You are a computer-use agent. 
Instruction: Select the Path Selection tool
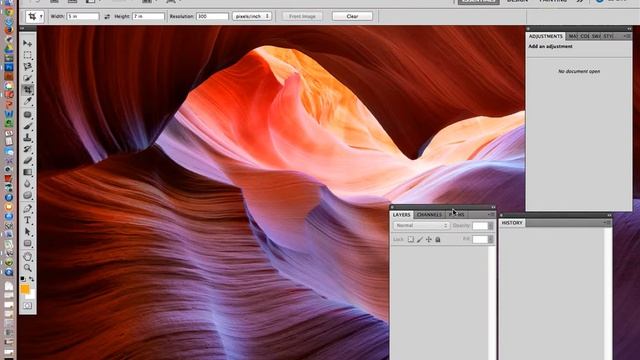(x=27, y=232)
